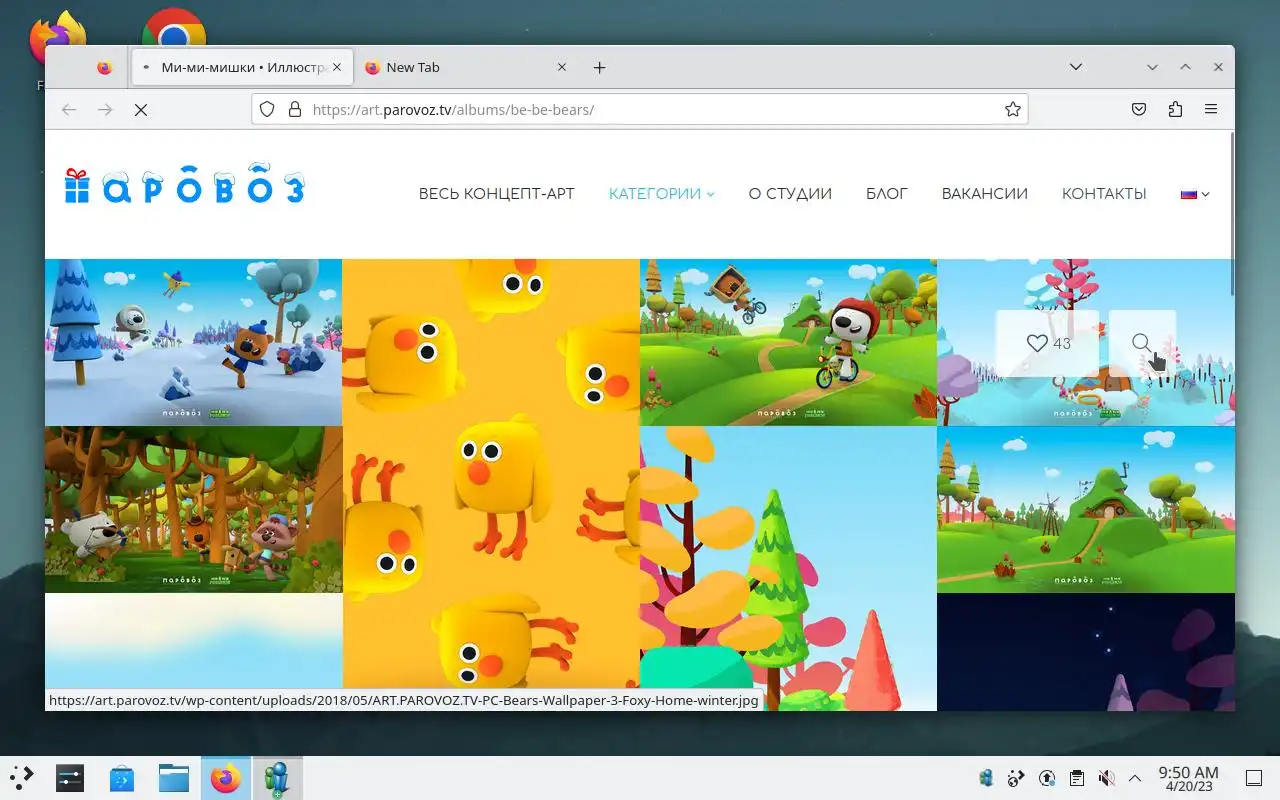Click the muted volume tray icon

pos(1106,777)
